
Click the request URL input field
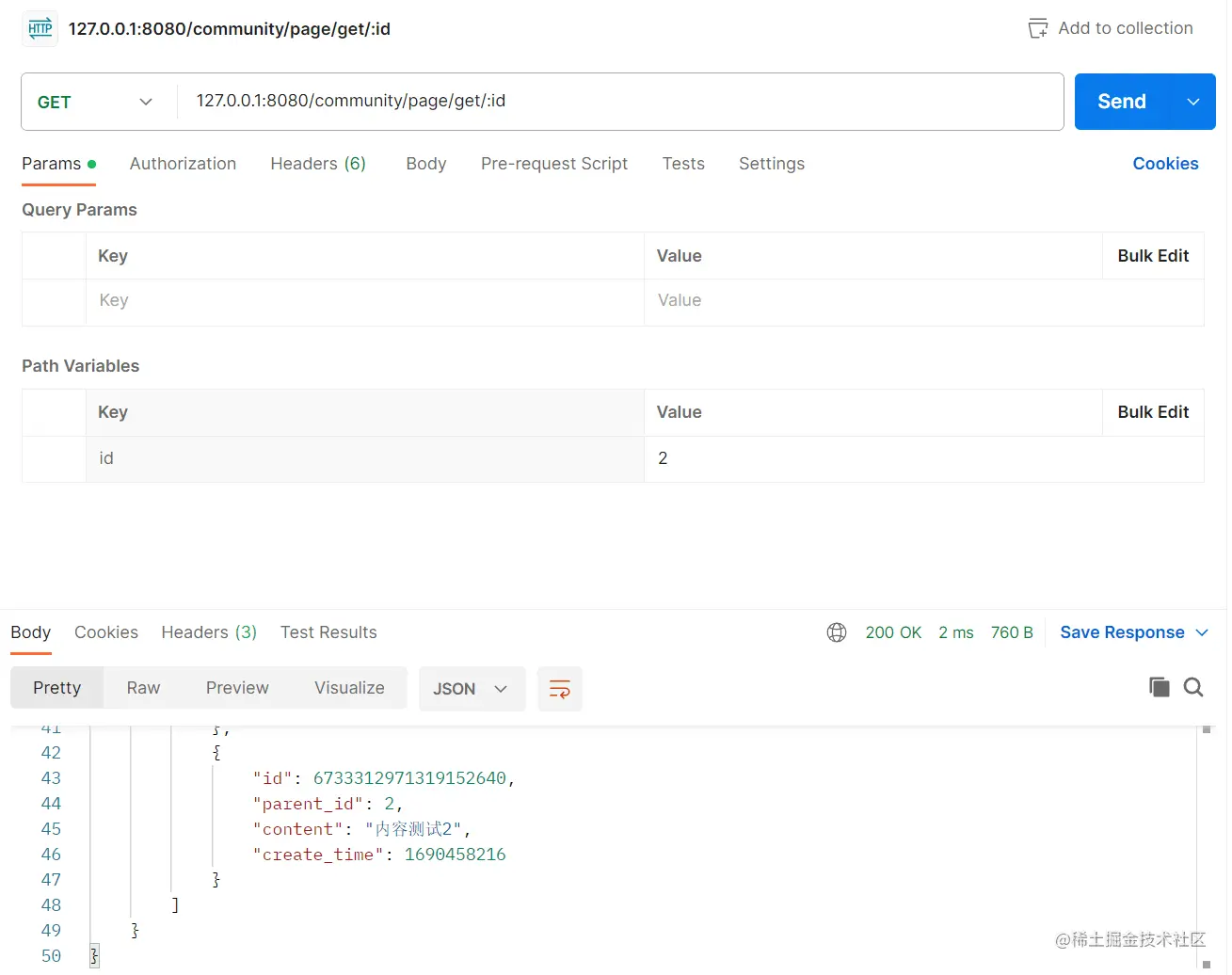[621, 102]
